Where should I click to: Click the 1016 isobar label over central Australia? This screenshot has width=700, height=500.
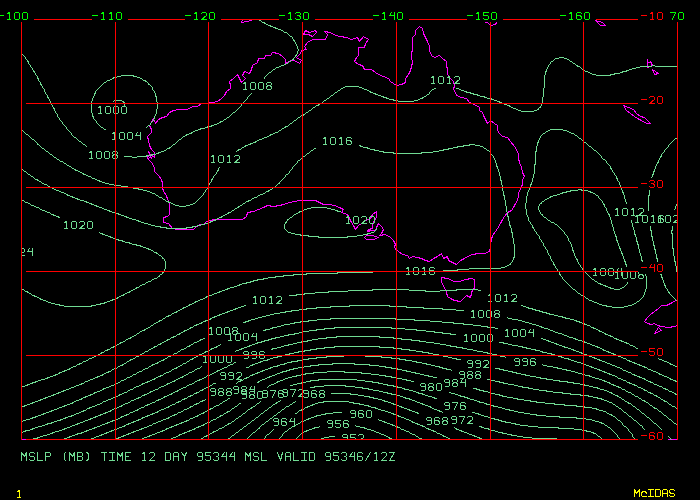336,141
